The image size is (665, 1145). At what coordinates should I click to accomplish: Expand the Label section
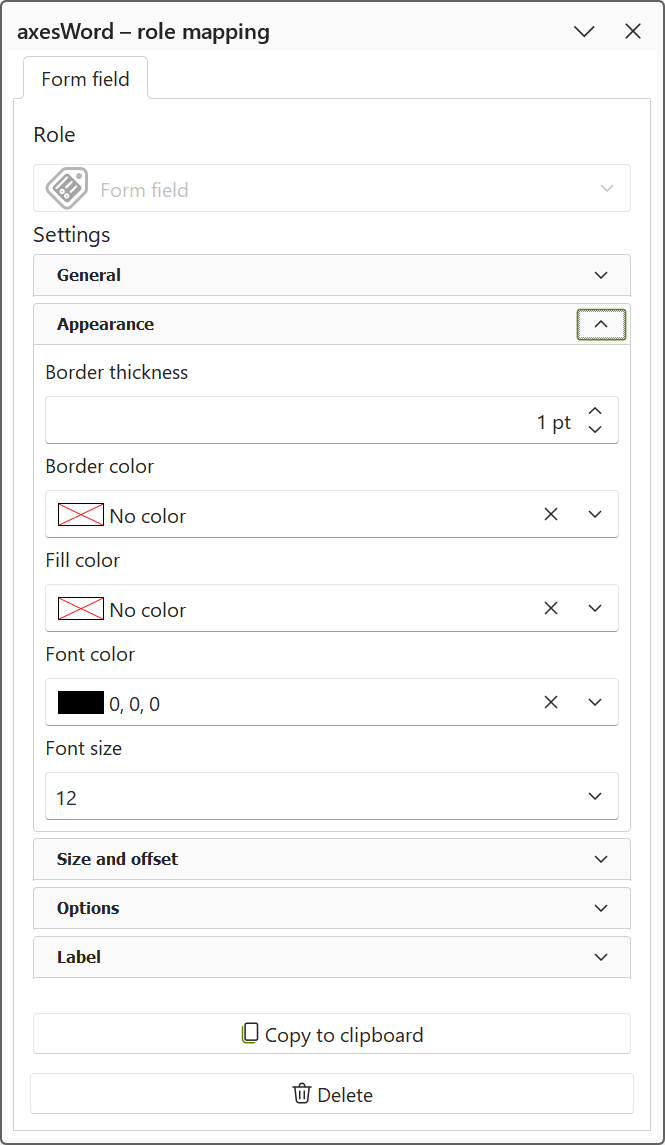pyautogui.click(x=601, y=957)
